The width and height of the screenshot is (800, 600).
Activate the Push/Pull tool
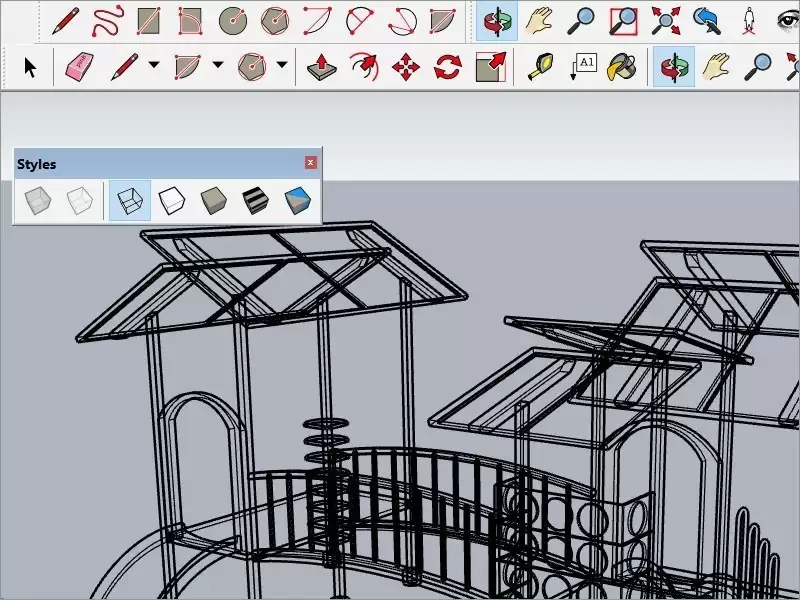coord(320,68)
